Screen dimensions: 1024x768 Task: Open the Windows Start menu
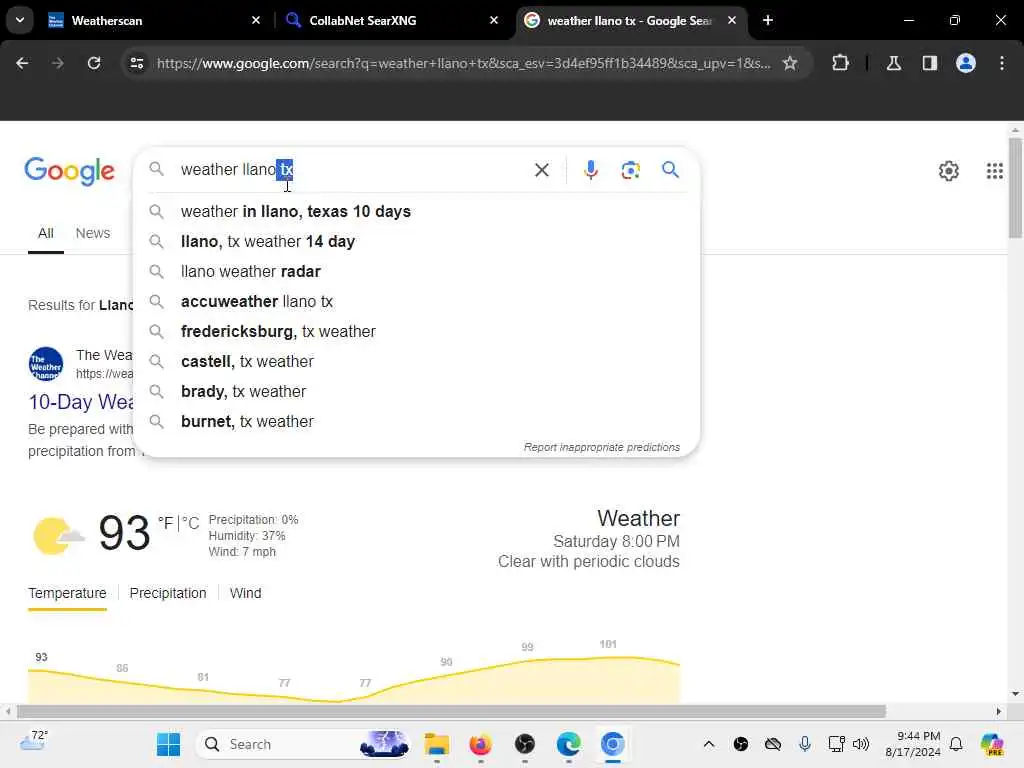(x=168, y=744)
